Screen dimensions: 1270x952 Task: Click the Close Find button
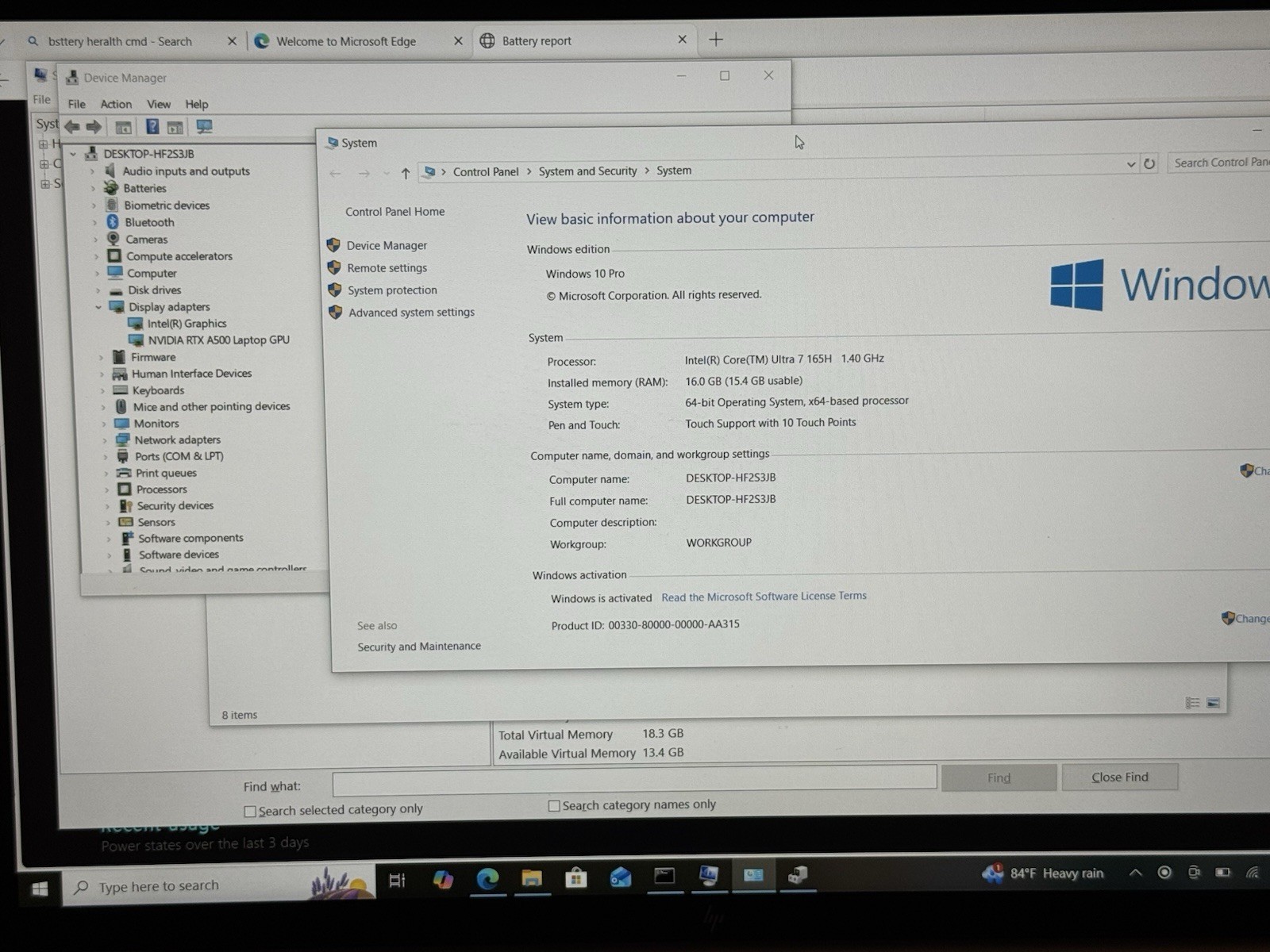coord(1120,777)
